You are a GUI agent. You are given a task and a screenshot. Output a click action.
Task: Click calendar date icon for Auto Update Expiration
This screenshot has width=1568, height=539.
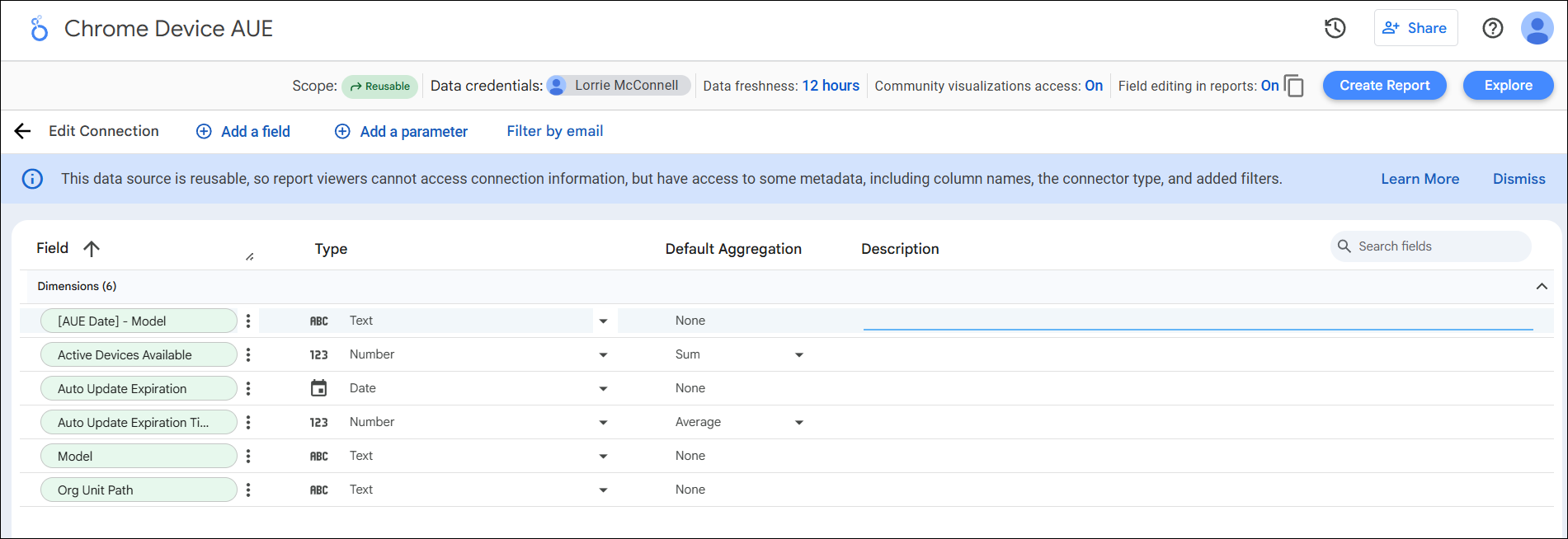pos(319,388)
